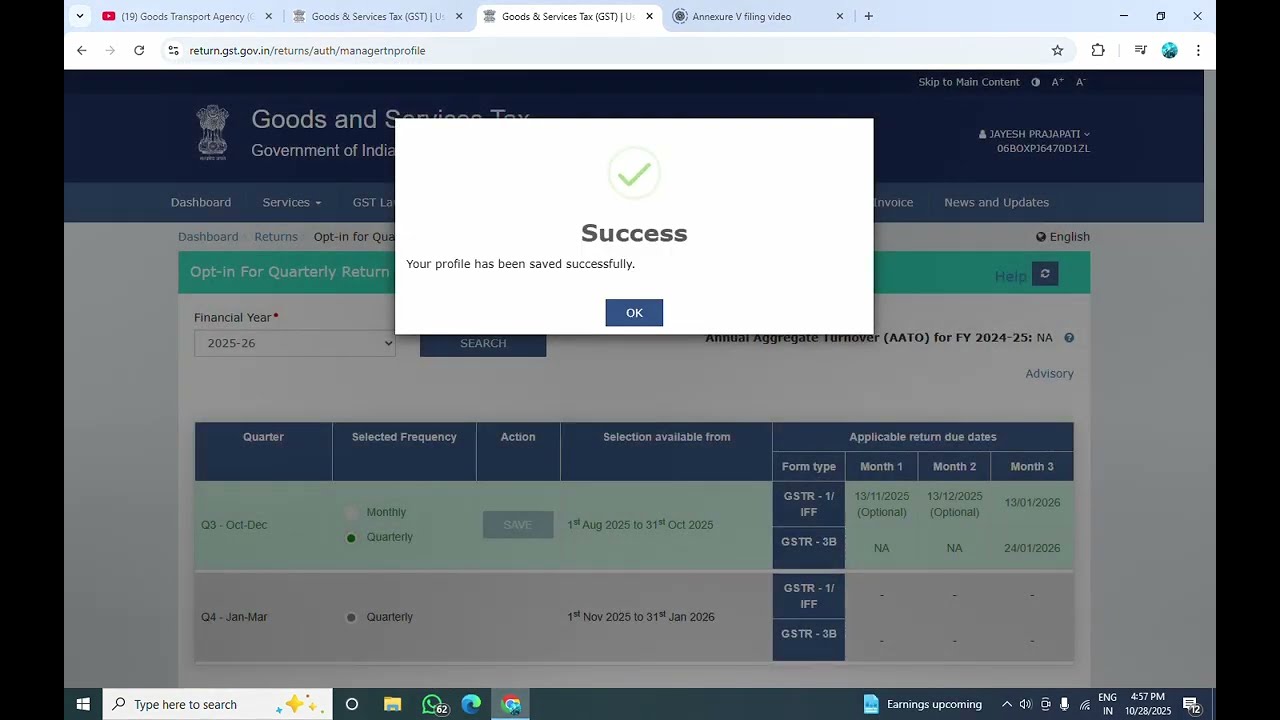Screen dimensions: 1280x720
Task: Reload the GST page
Action: 139,50
